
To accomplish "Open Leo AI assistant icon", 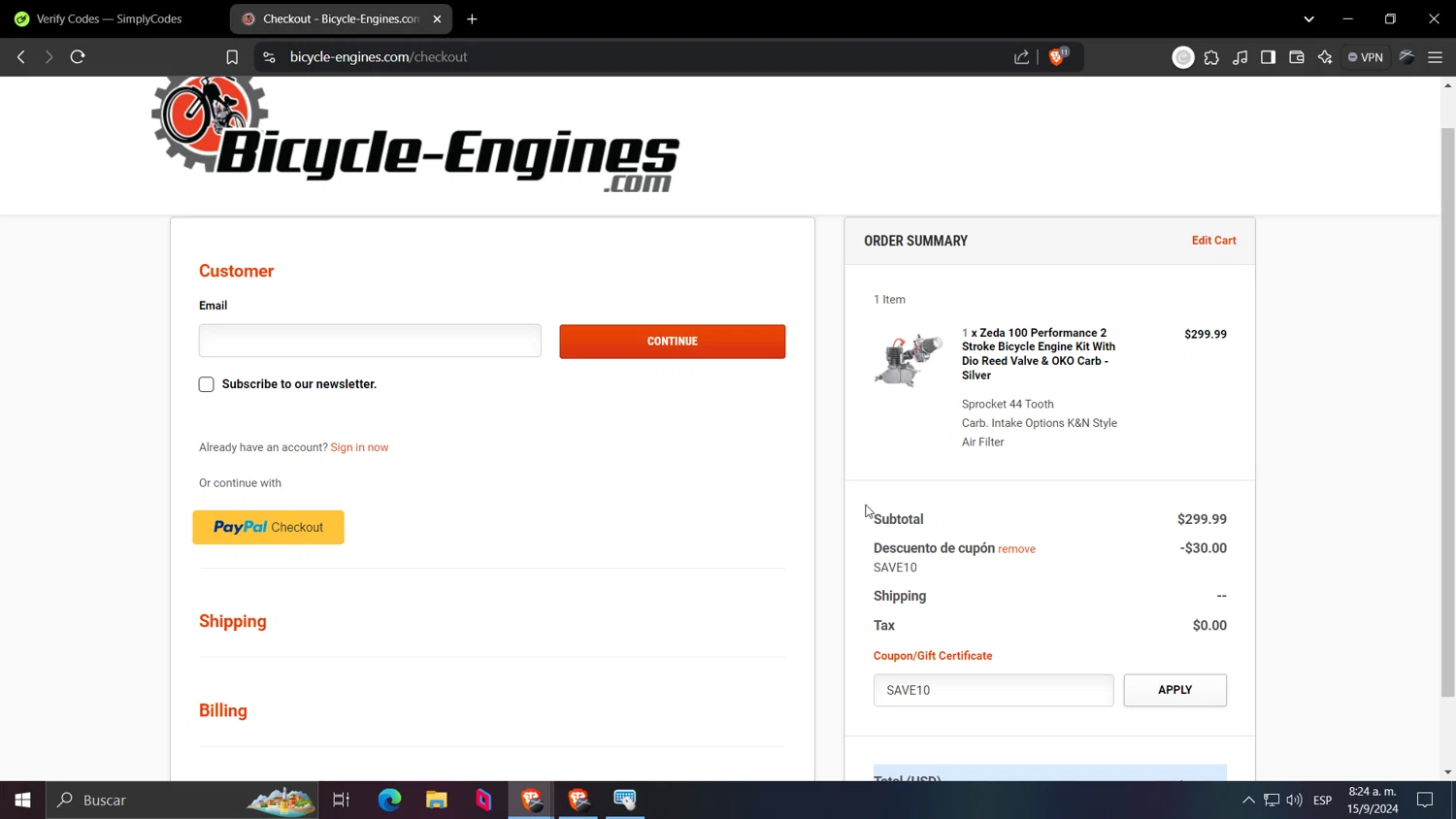I will coord(1325,57).
